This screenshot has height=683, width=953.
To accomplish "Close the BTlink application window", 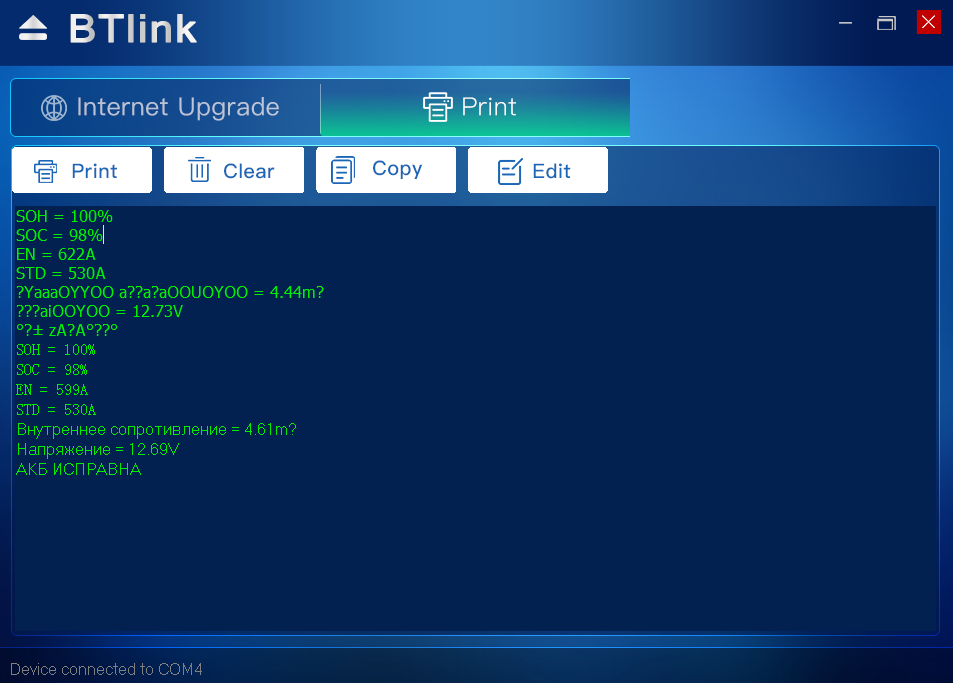I will [929, 22].
